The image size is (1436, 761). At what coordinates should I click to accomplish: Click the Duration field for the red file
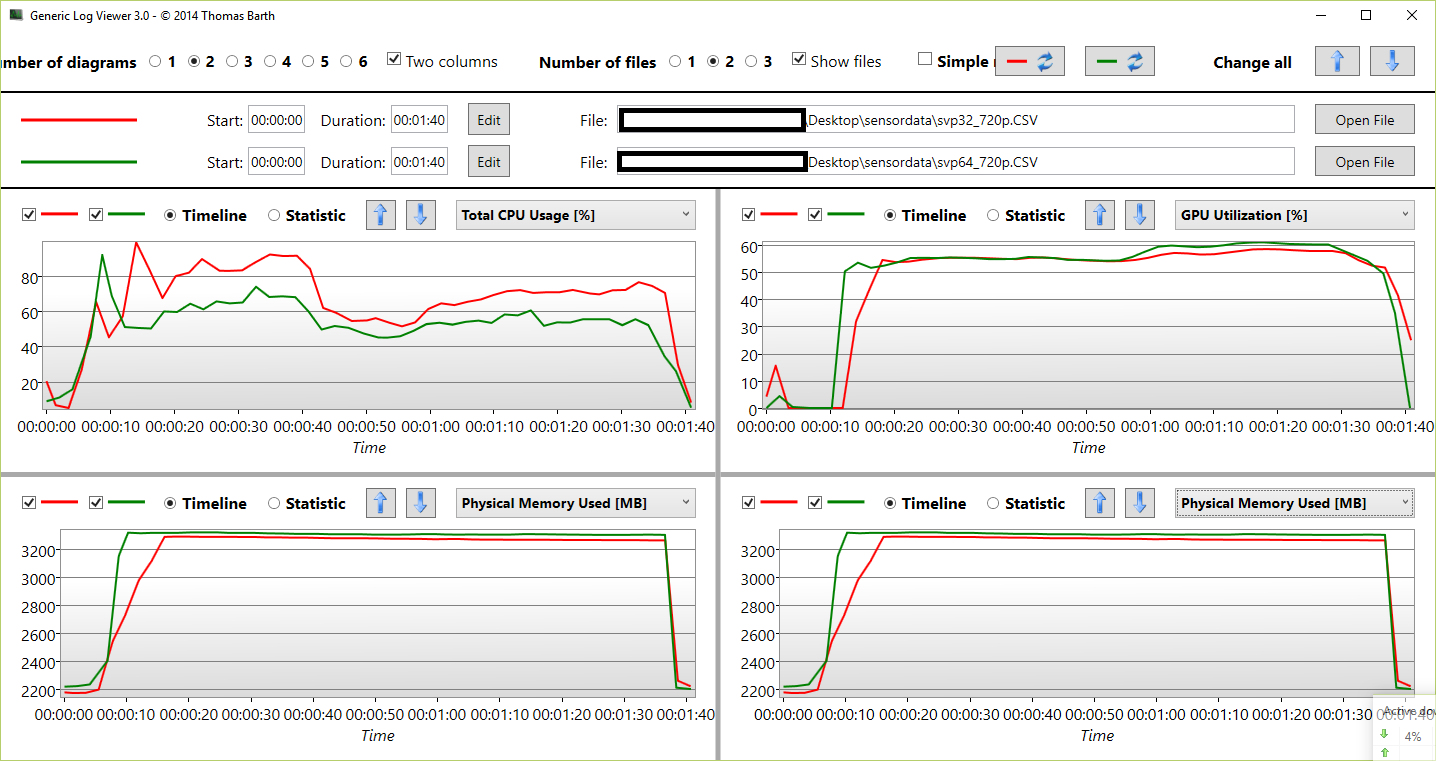(419, 120)
